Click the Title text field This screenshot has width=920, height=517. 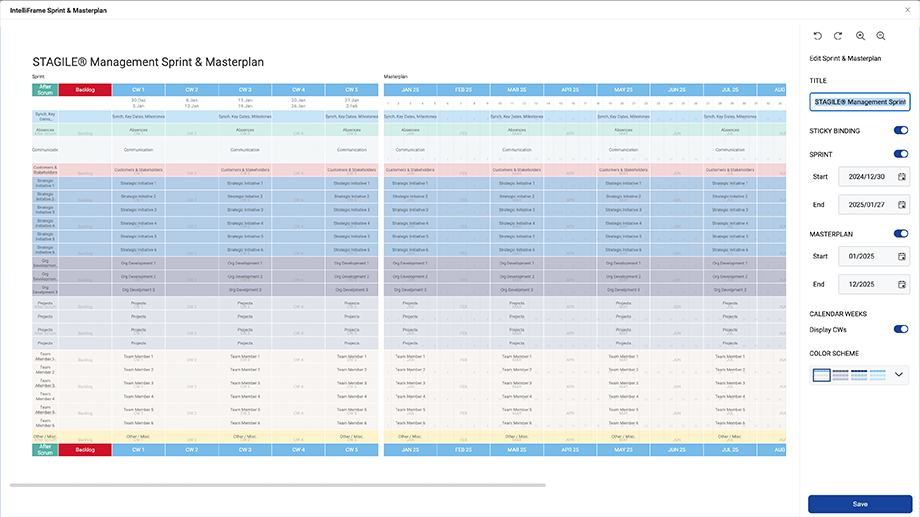tap(860, 102)
